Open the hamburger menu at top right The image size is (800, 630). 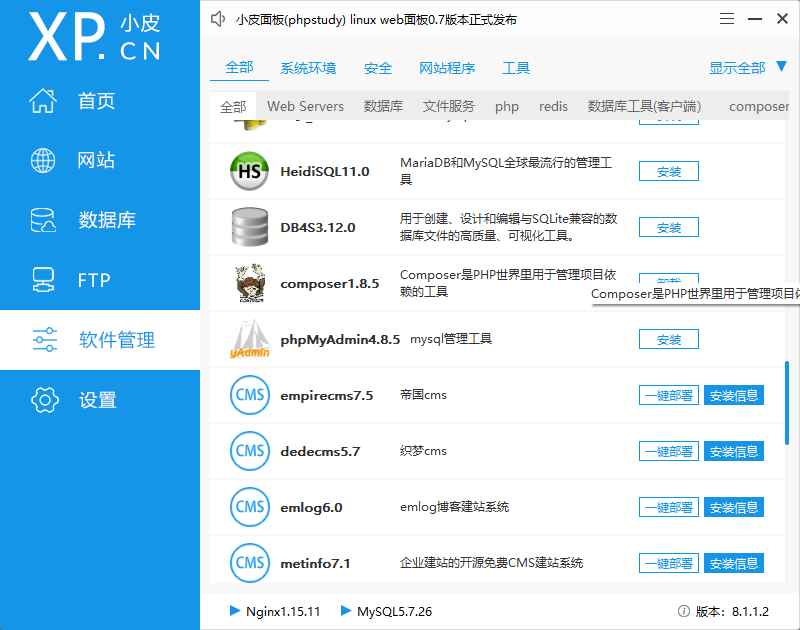point(726,18)
